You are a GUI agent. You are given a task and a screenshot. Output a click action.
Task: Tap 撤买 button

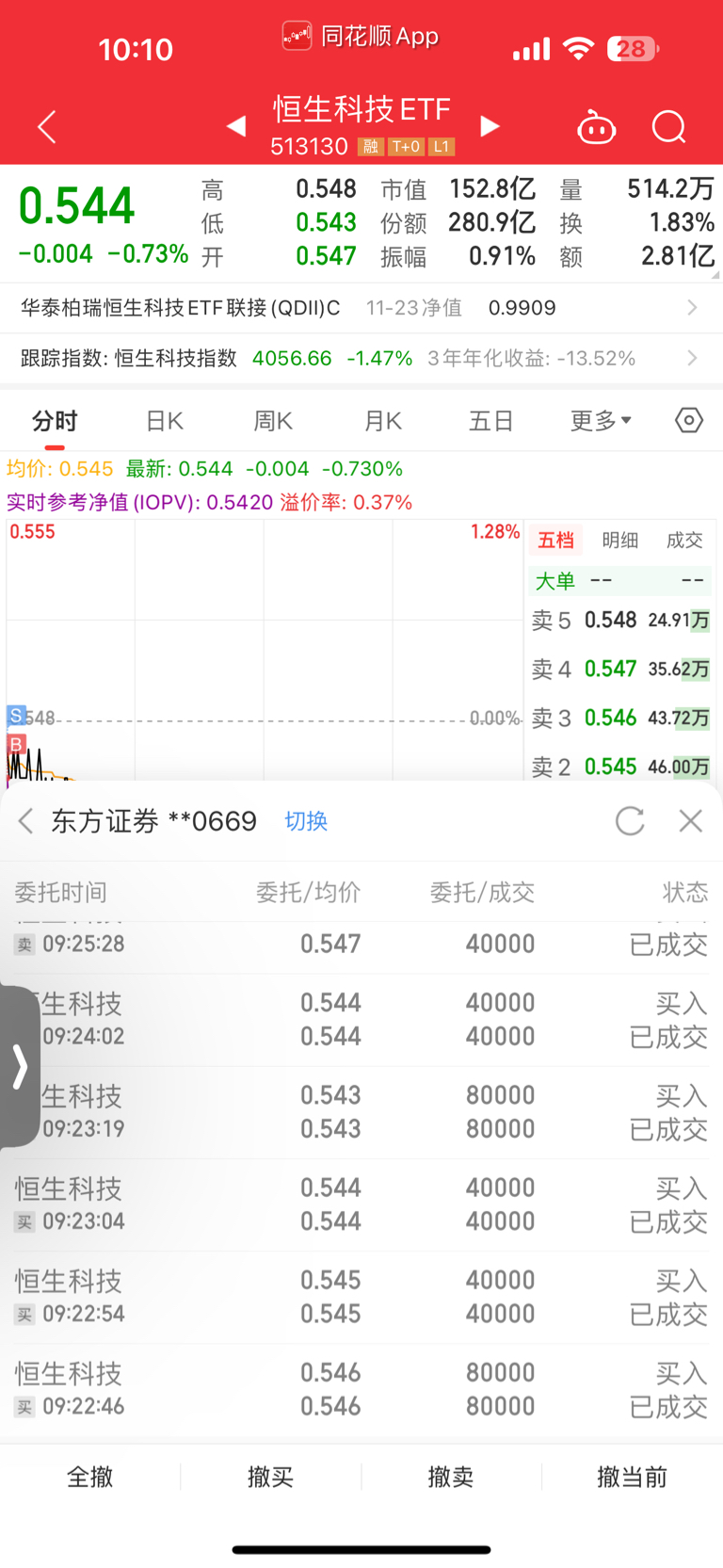coord(271,1477)
